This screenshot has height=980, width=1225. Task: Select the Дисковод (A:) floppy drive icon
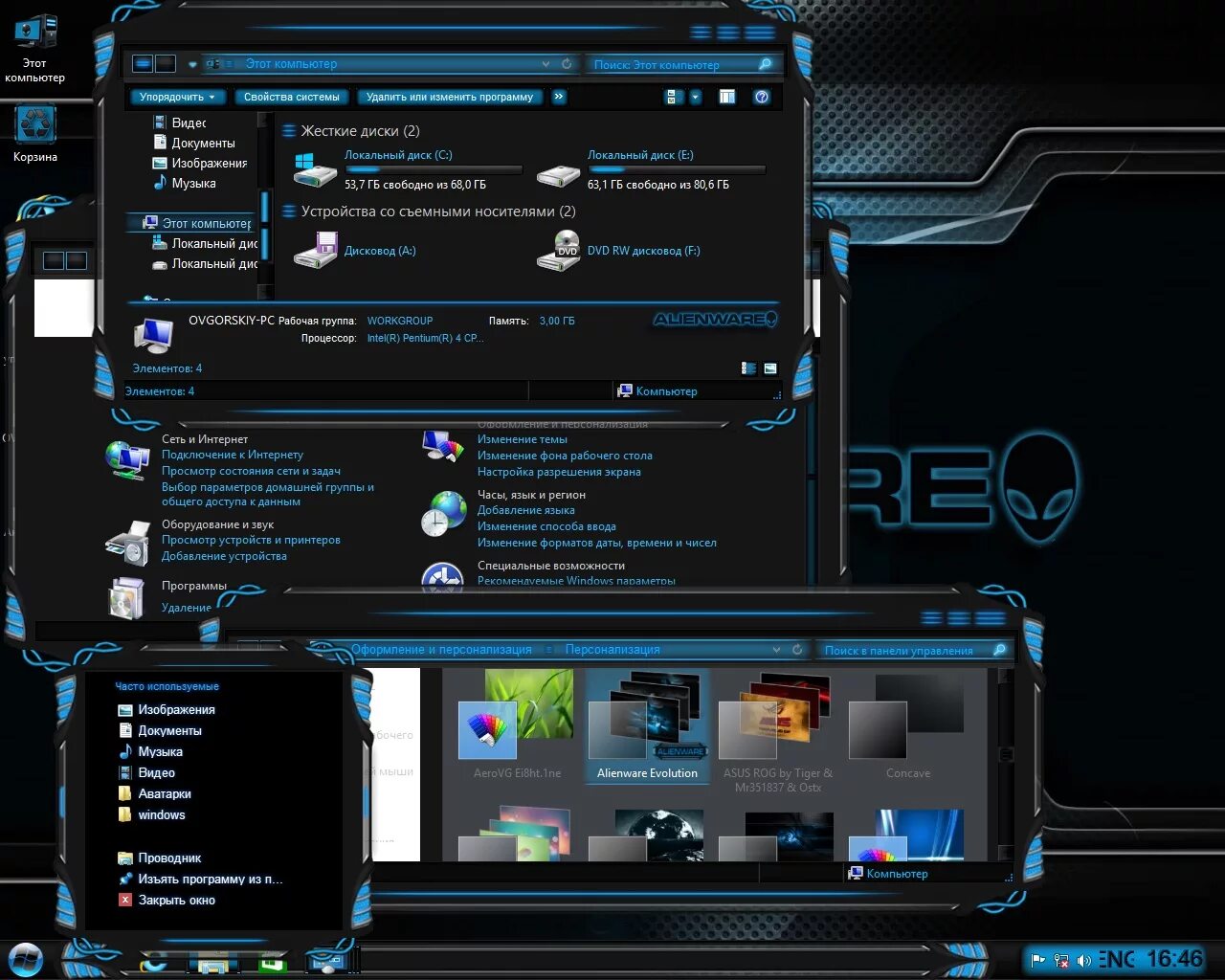click(316, 250)
